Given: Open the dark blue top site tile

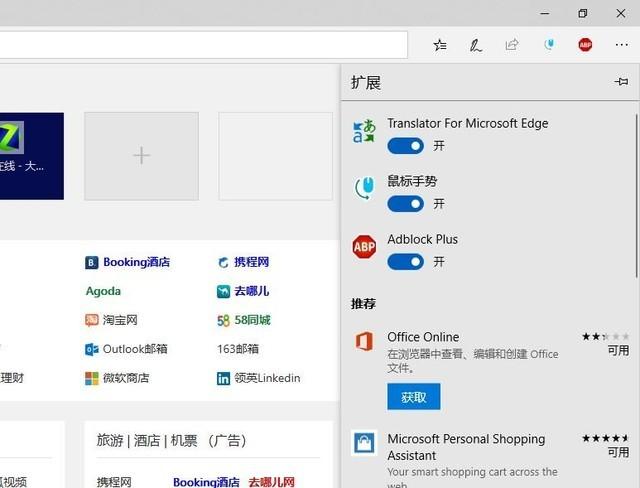Looking at the screenshot, I should pyautogui.click(x=32, y=156).
